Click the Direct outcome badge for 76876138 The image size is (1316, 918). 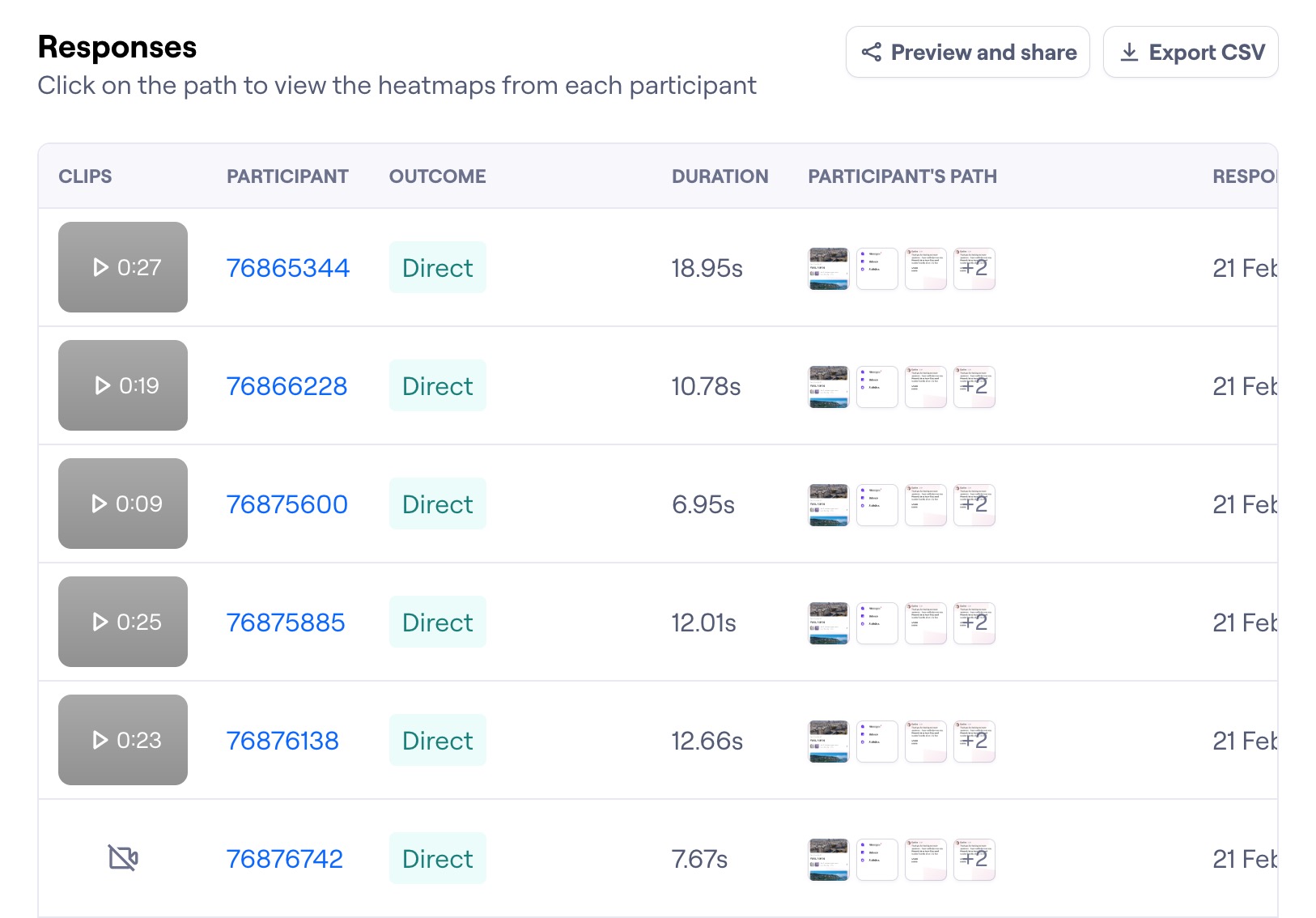click(x=437, y=741)
